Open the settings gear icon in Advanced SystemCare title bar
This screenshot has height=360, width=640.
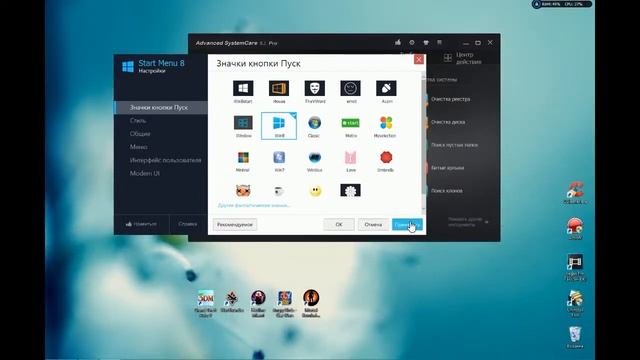tap(412, 42)
